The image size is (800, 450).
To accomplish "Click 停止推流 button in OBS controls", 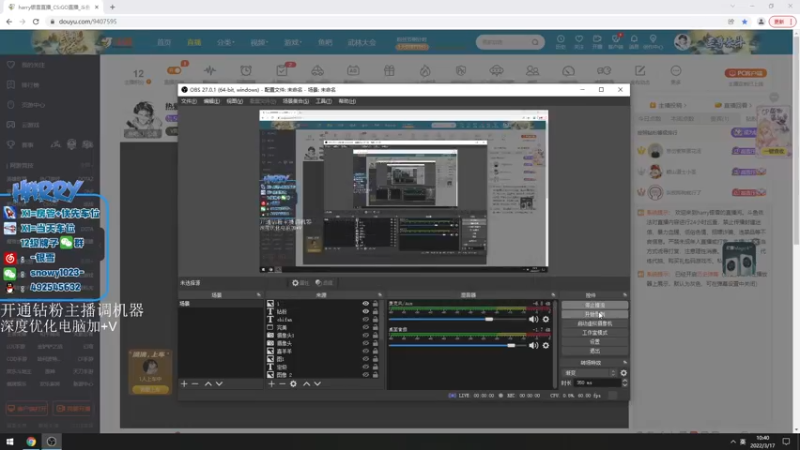I will (x=595, y=305).
